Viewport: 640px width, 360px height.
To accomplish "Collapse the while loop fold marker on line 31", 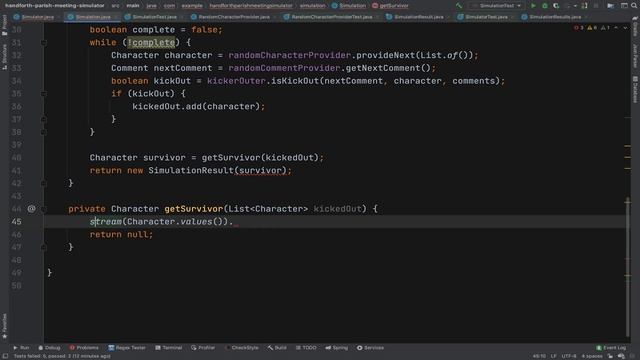I will 44,42.
